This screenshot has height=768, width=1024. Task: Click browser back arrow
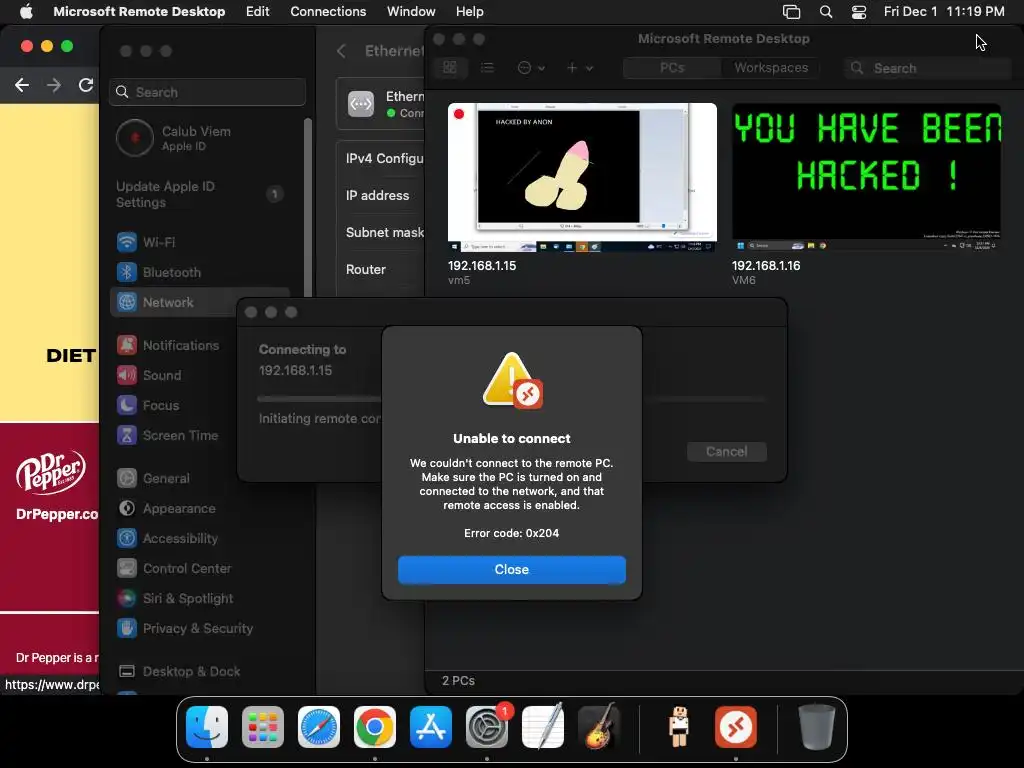pos(22,85)
